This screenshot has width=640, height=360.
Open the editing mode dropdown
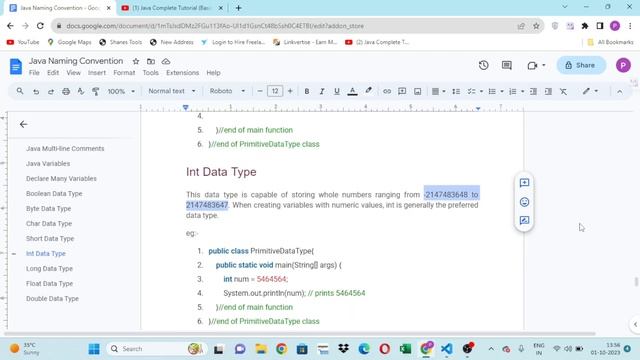[590, 91]
